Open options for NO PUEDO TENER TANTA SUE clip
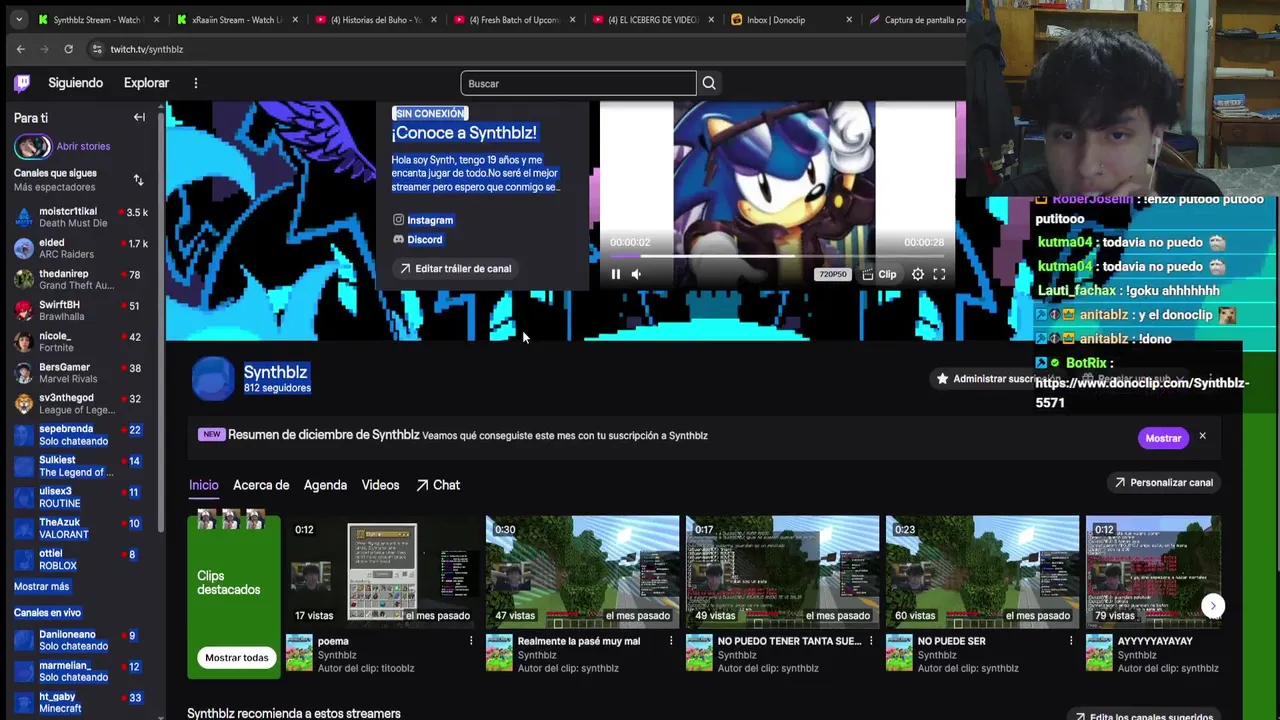The image size is (1280, 720). coord(871,641)
